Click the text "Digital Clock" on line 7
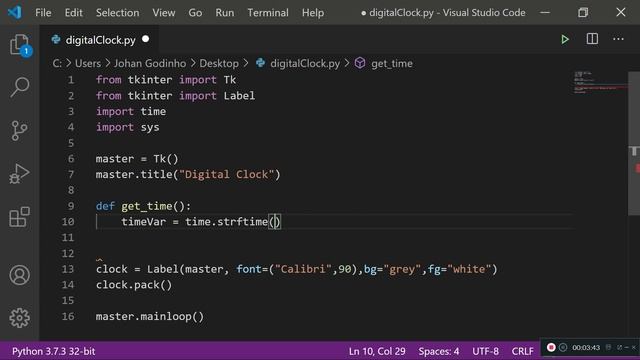This screenshot has width=640, height=360. point(227,174)
